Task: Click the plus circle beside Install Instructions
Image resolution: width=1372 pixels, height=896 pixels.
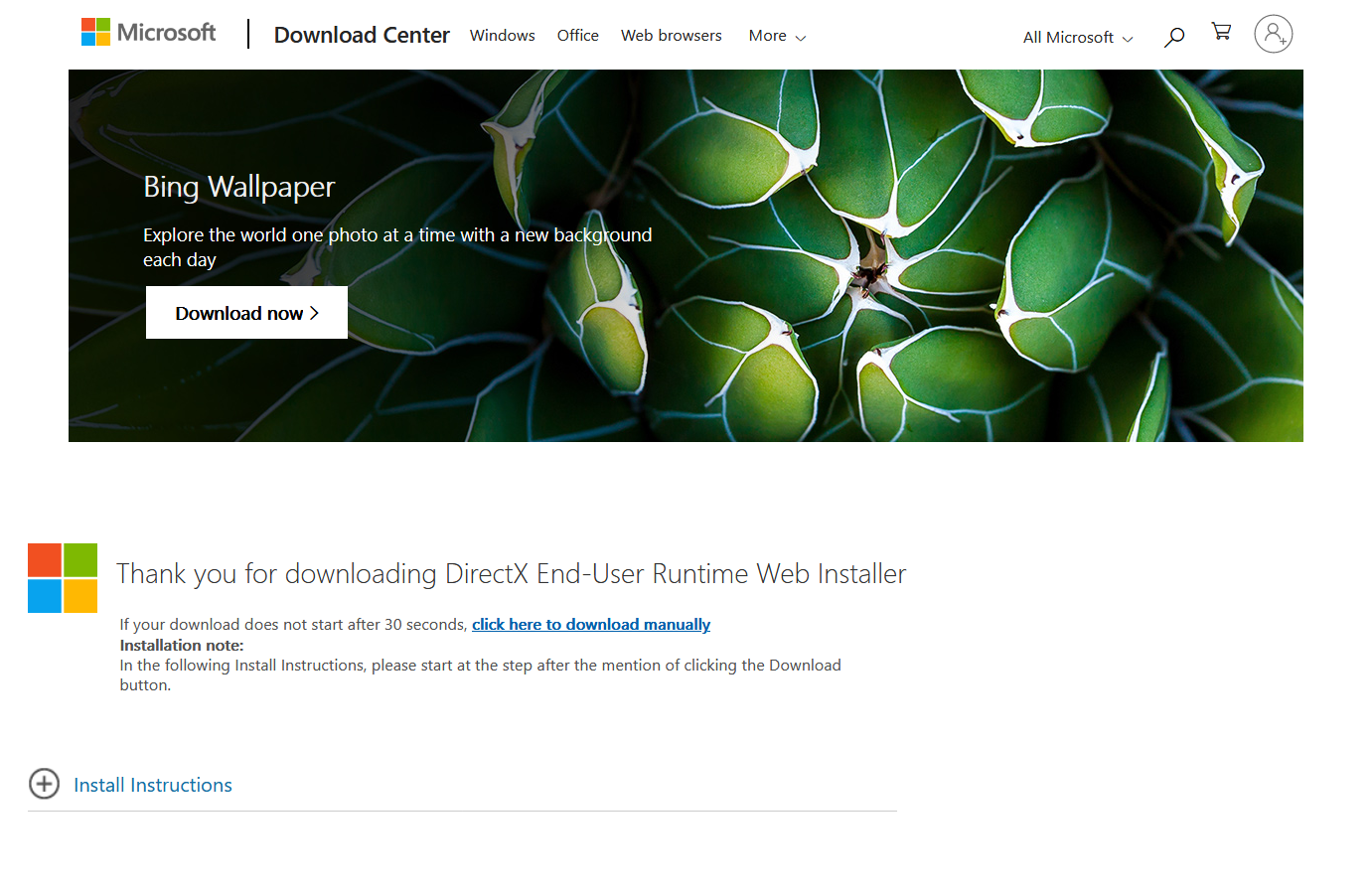Action: click(44, 784)
